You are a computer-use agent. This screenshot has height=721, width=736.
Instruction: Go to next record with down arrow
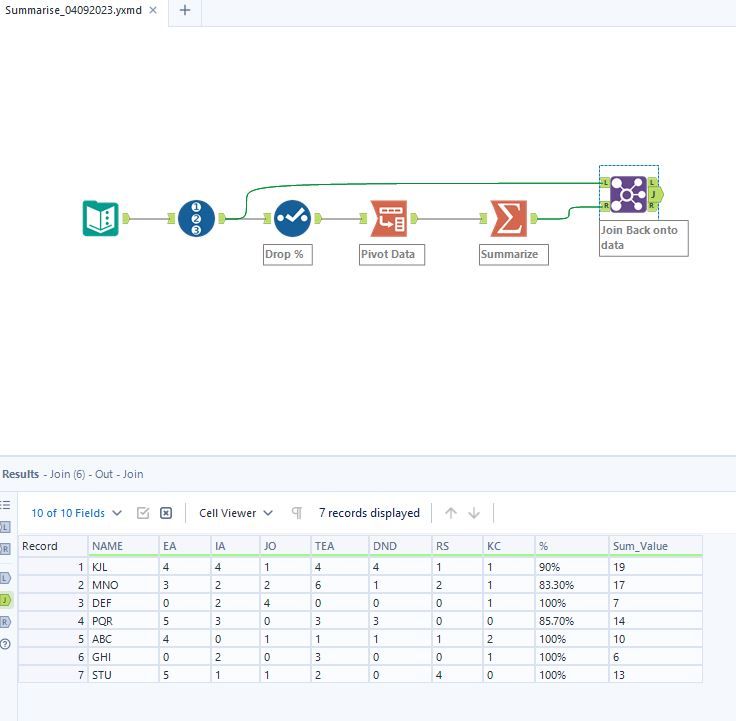pyautogui.click(x=474, y=513)
